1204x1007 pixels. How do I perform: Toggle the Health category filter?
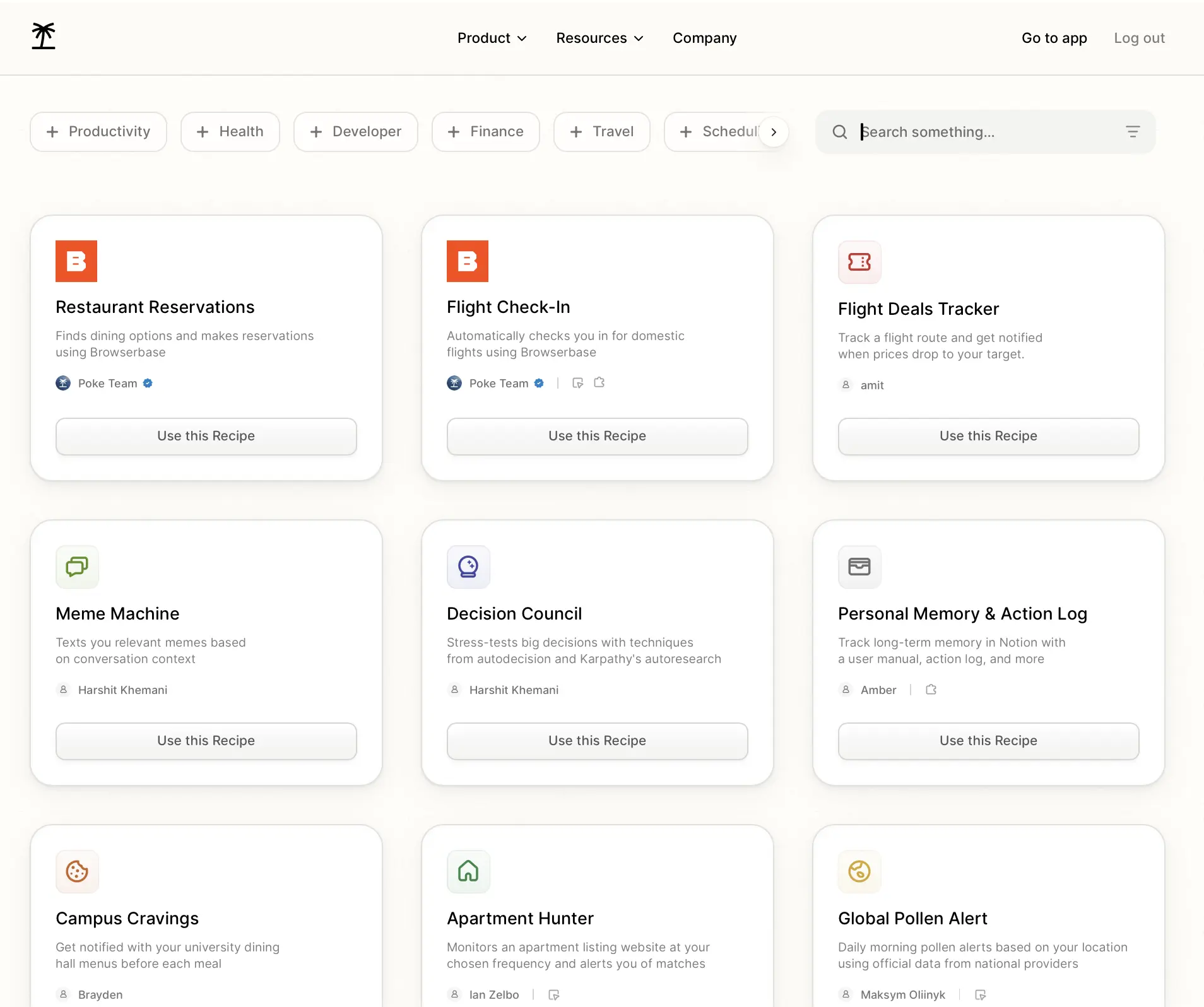(x=230, y=132)
